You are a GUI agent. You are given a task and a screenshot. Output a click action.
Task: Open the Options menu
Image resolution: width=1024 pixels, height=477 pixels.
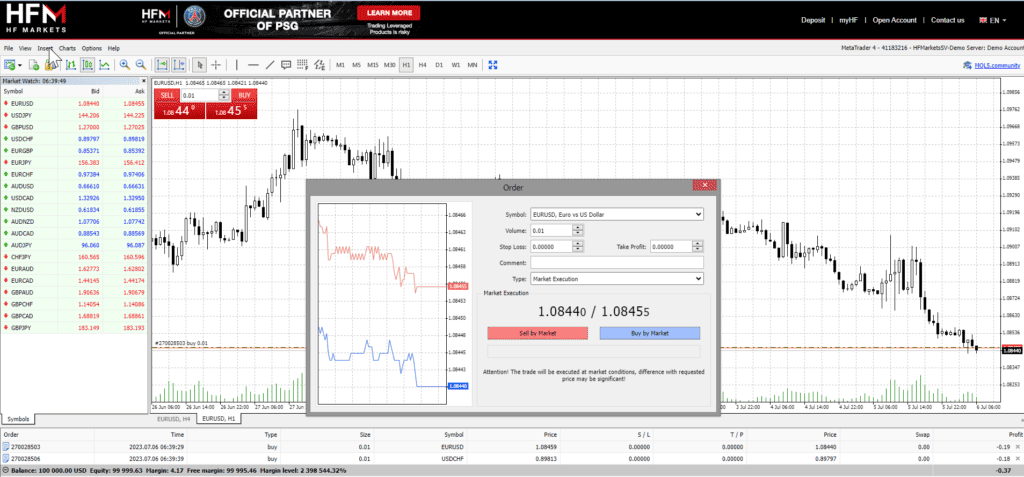pyautogui.click(x=91, y=48)
